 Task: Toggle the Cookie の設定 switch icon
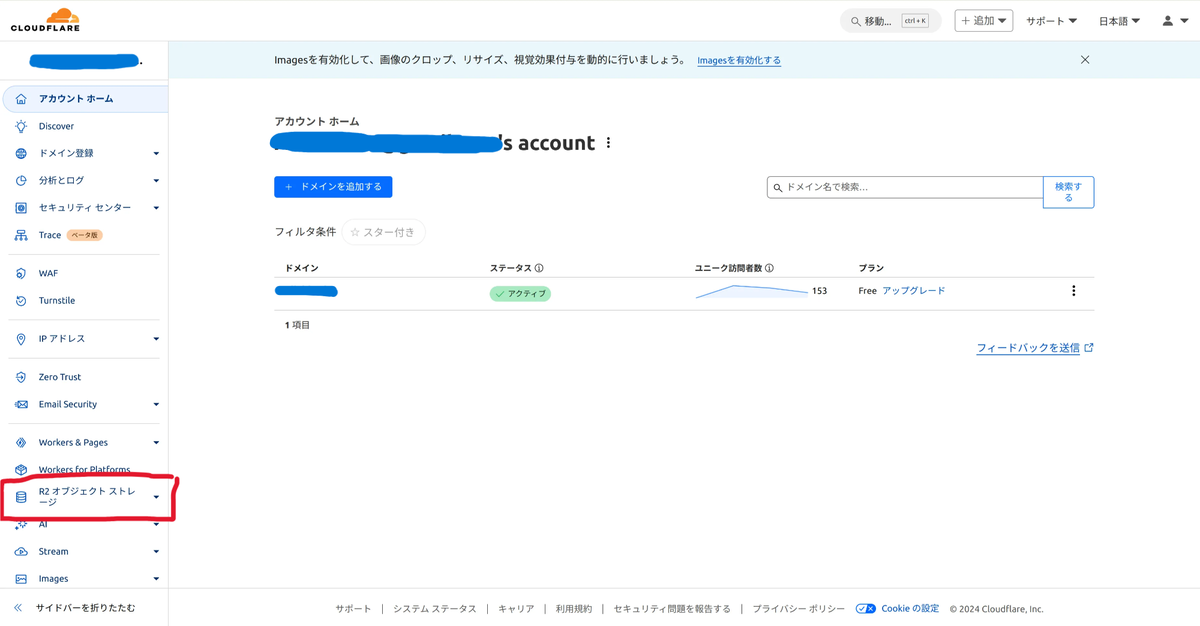tap(866, 608)
